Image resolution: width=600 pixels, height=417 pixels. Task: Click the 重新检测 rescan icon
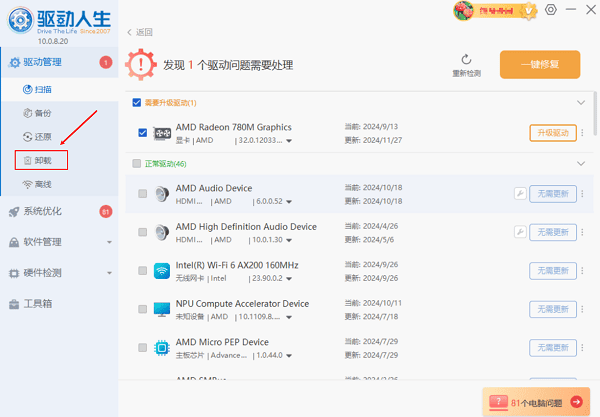click(466, 59)
